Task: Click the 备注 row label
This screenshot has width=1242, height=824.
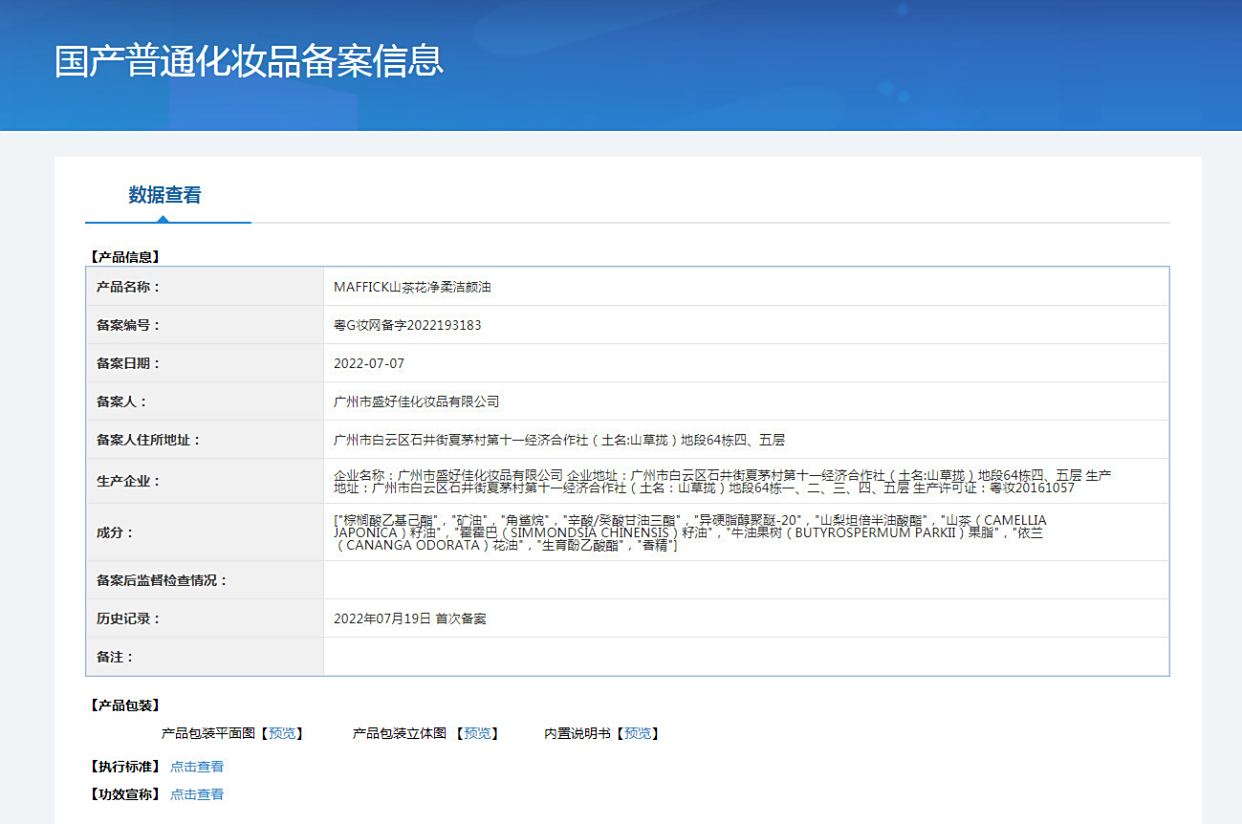Action: pyautogui.click(x=114, y=657)
